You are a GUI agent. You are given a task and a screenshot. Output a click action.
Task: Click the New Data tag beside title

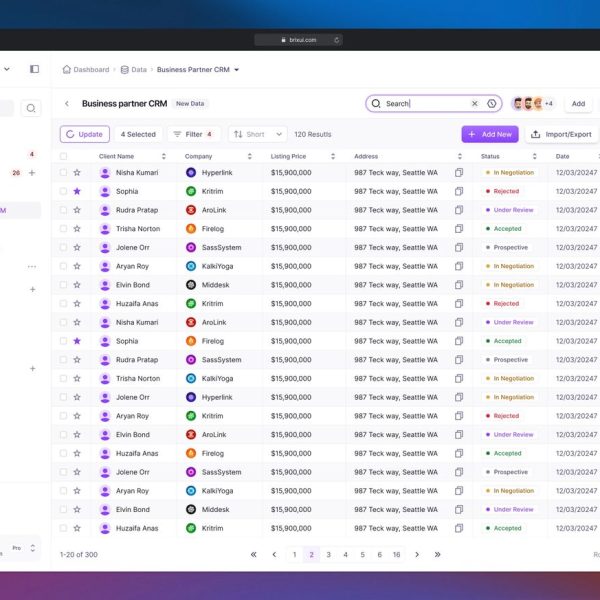point(190,103)
